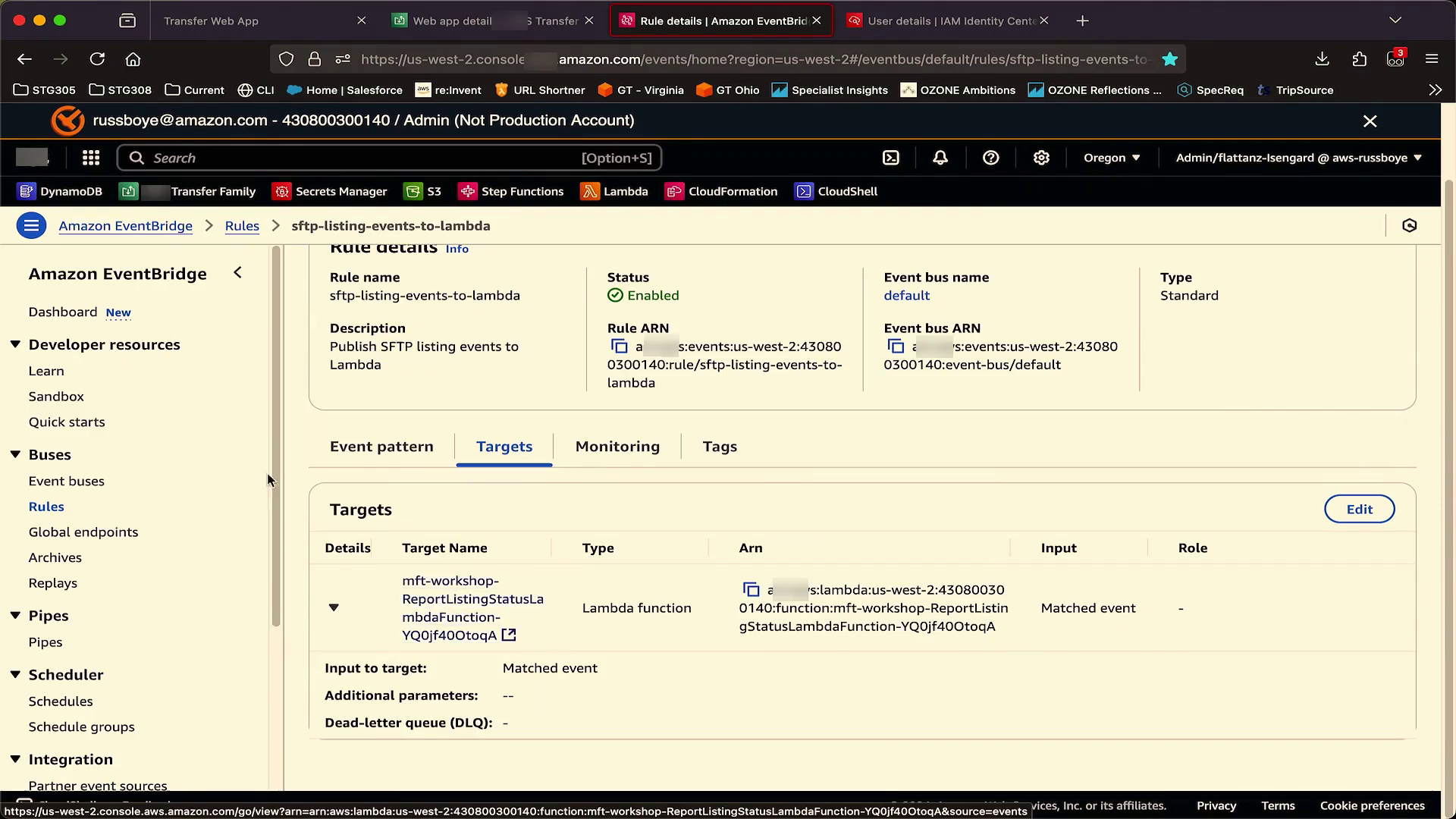
Task: Click the sidebar vertical scrollbar
Action: pos(276,436)
